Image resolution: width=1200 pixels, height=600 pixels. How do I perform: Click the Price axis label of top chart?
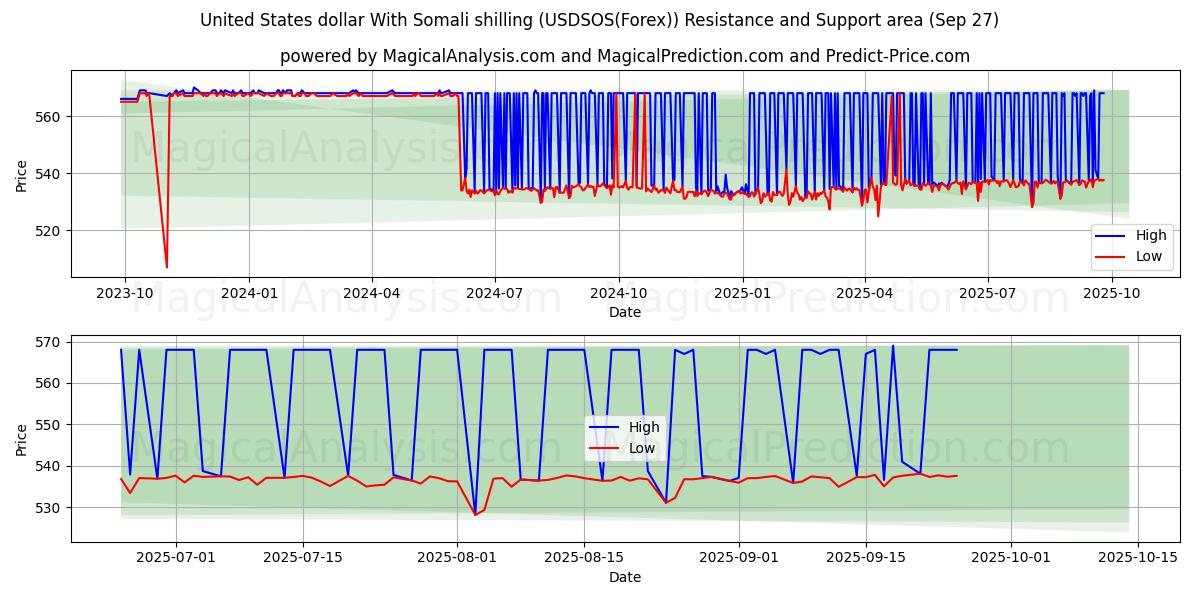(x=22, y=174)
